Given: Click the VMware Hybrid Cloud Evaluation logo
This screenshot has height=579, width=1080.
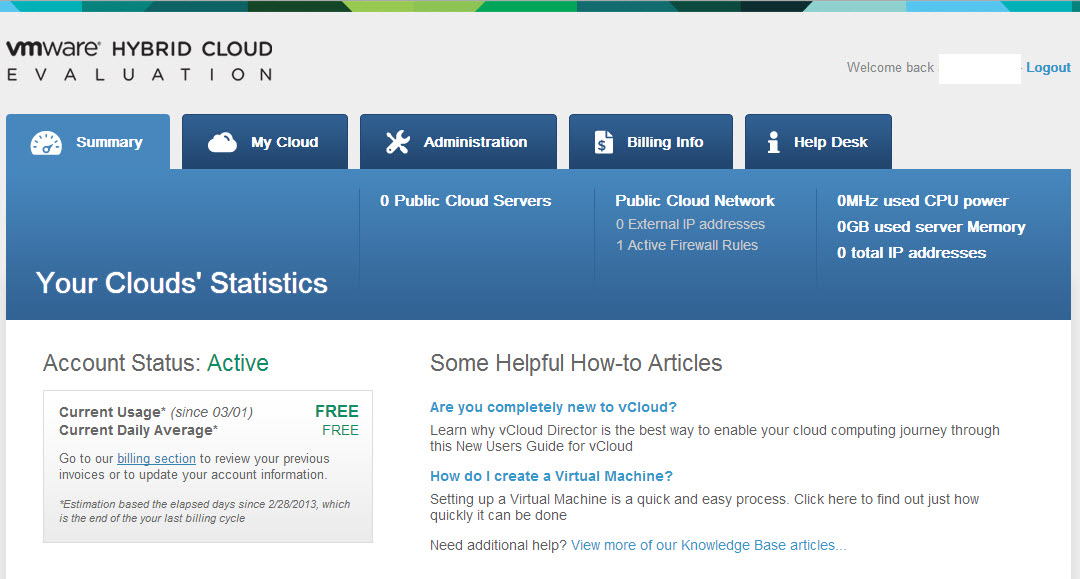Looking at the screenshot, I should click(x=140, y=61).
